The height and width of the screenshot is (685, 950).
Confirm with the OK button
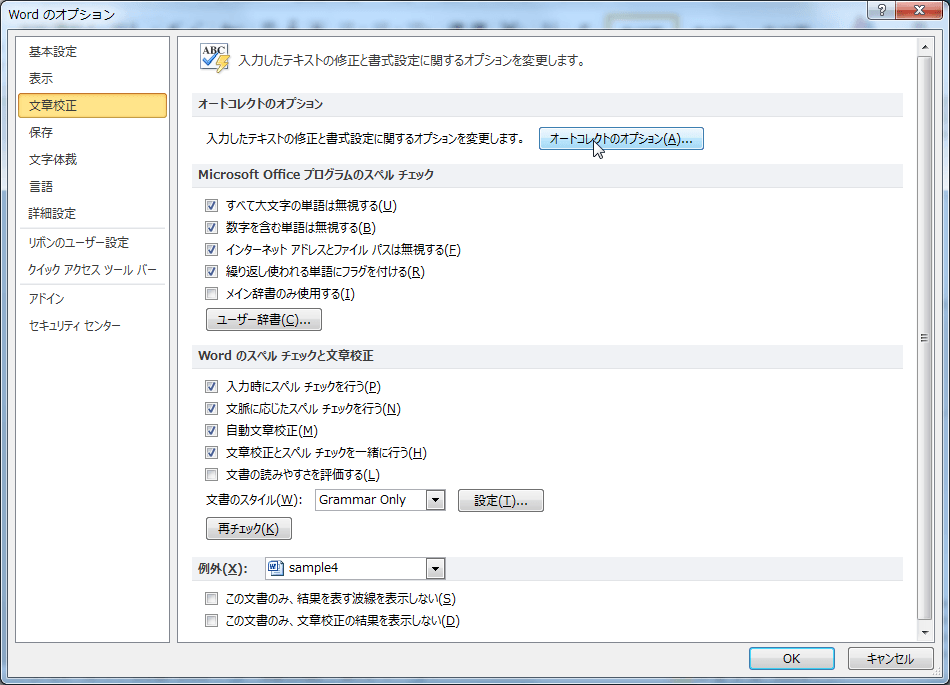coord(791,658)
